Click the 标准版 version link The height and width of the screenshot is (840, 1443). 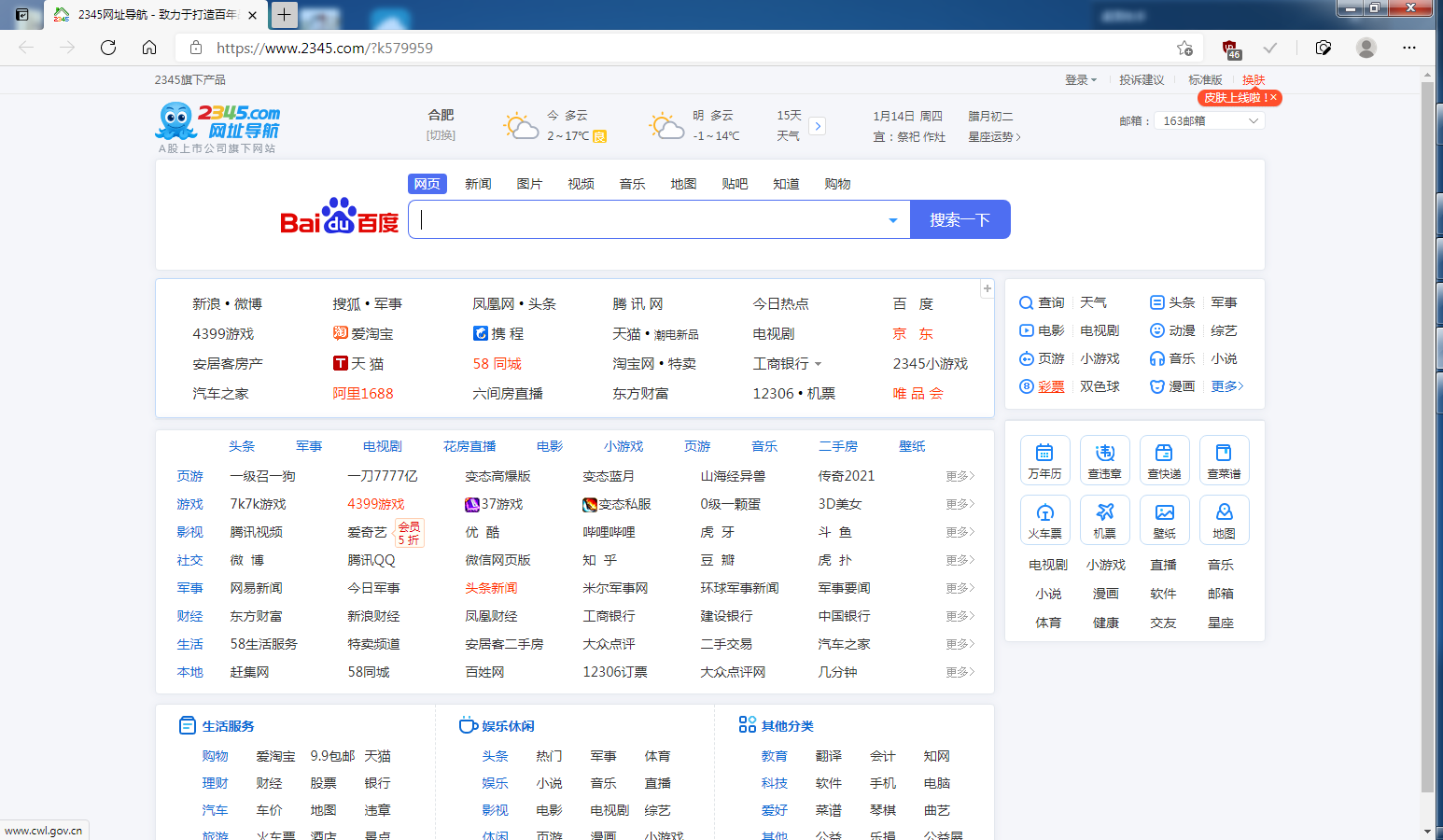1205,80
